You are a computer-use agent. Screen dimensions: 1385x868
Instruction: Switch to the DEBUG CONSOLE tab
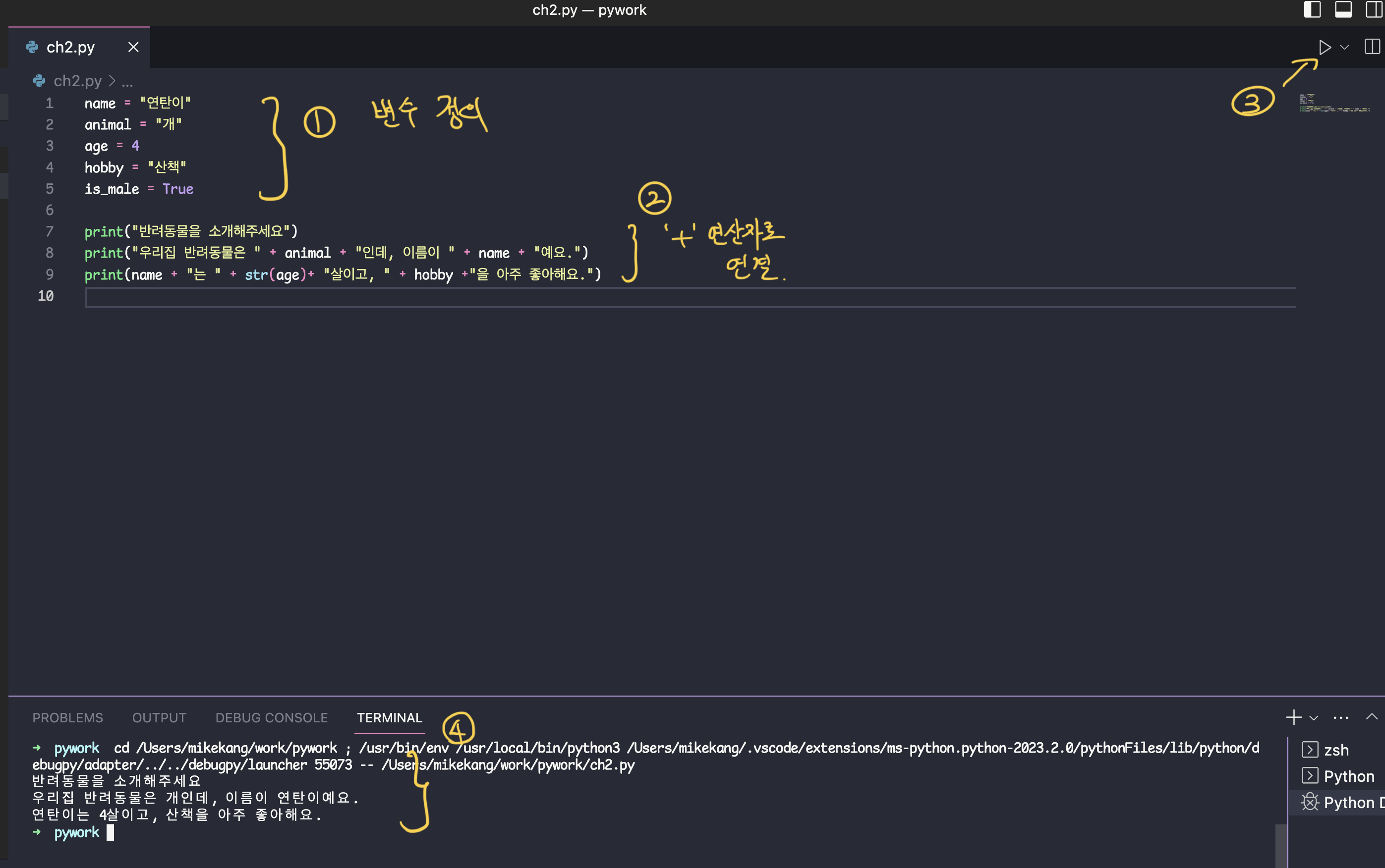pos(271,717)
